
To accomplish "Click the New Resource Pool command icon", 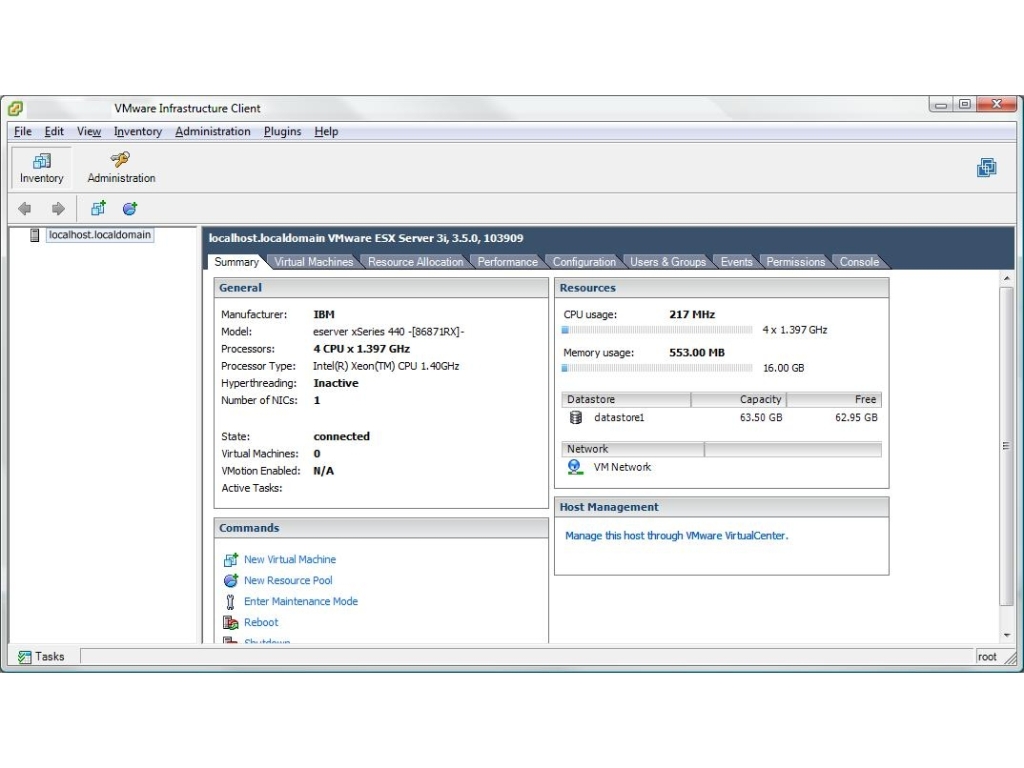I will pos(231,581).
